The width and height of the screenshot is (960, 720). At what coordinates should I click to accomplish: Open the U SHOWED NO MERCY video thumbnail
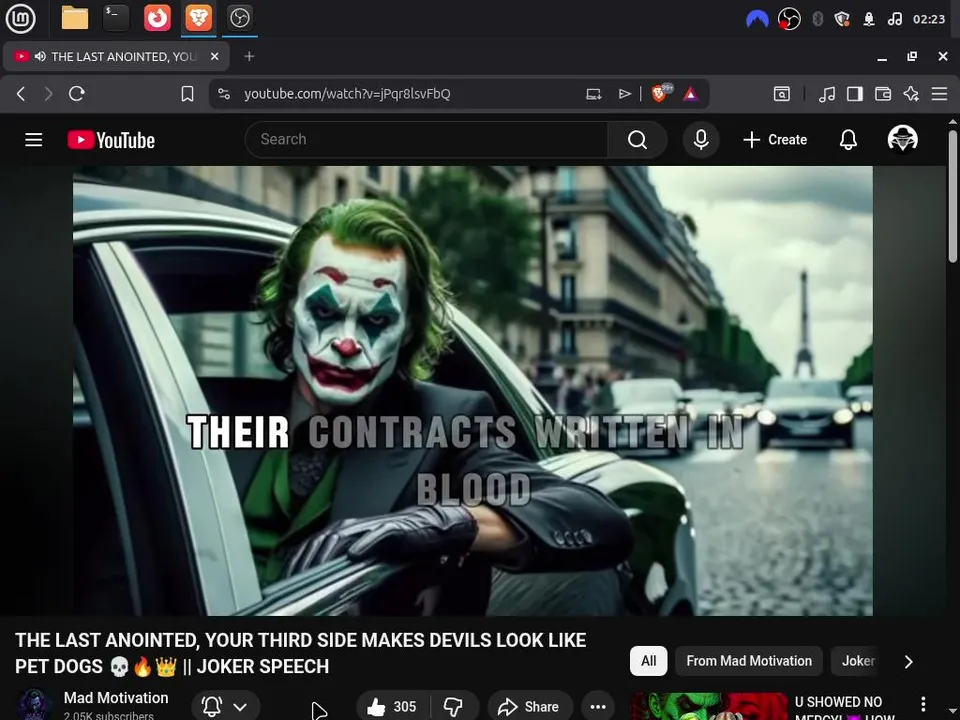click(709, 707)
